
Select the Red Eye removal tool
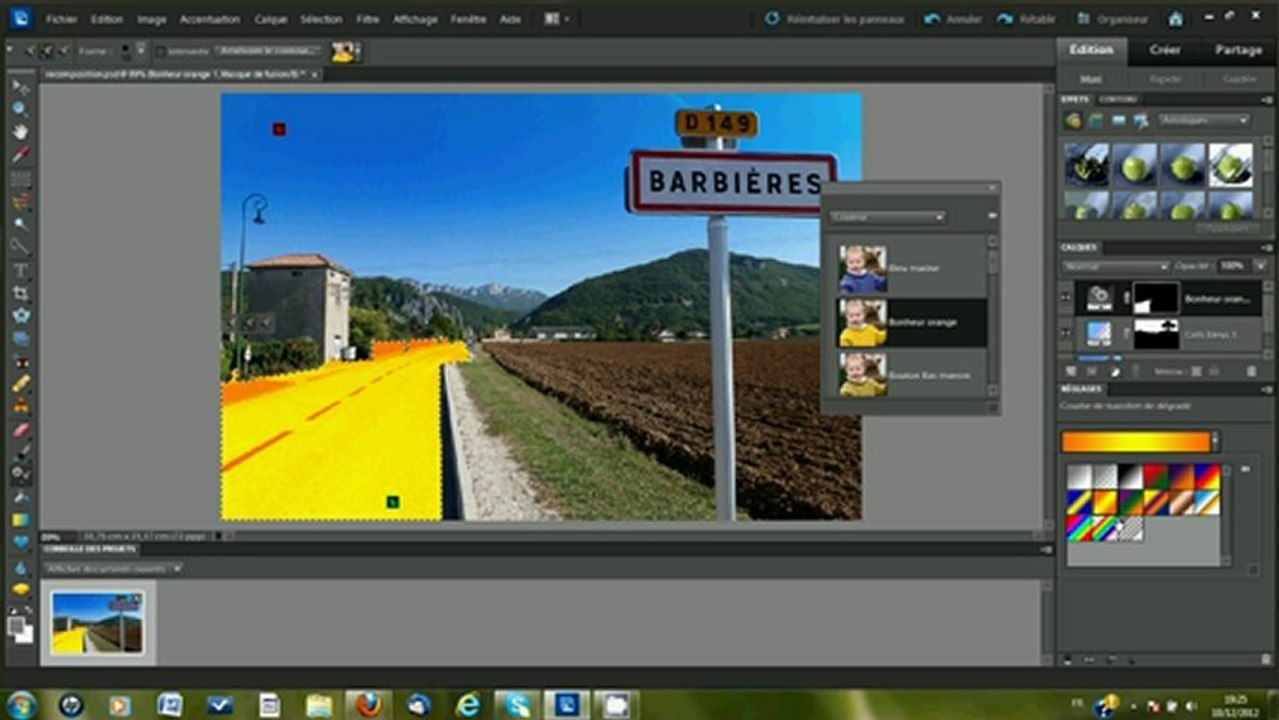tap(20, 361)
